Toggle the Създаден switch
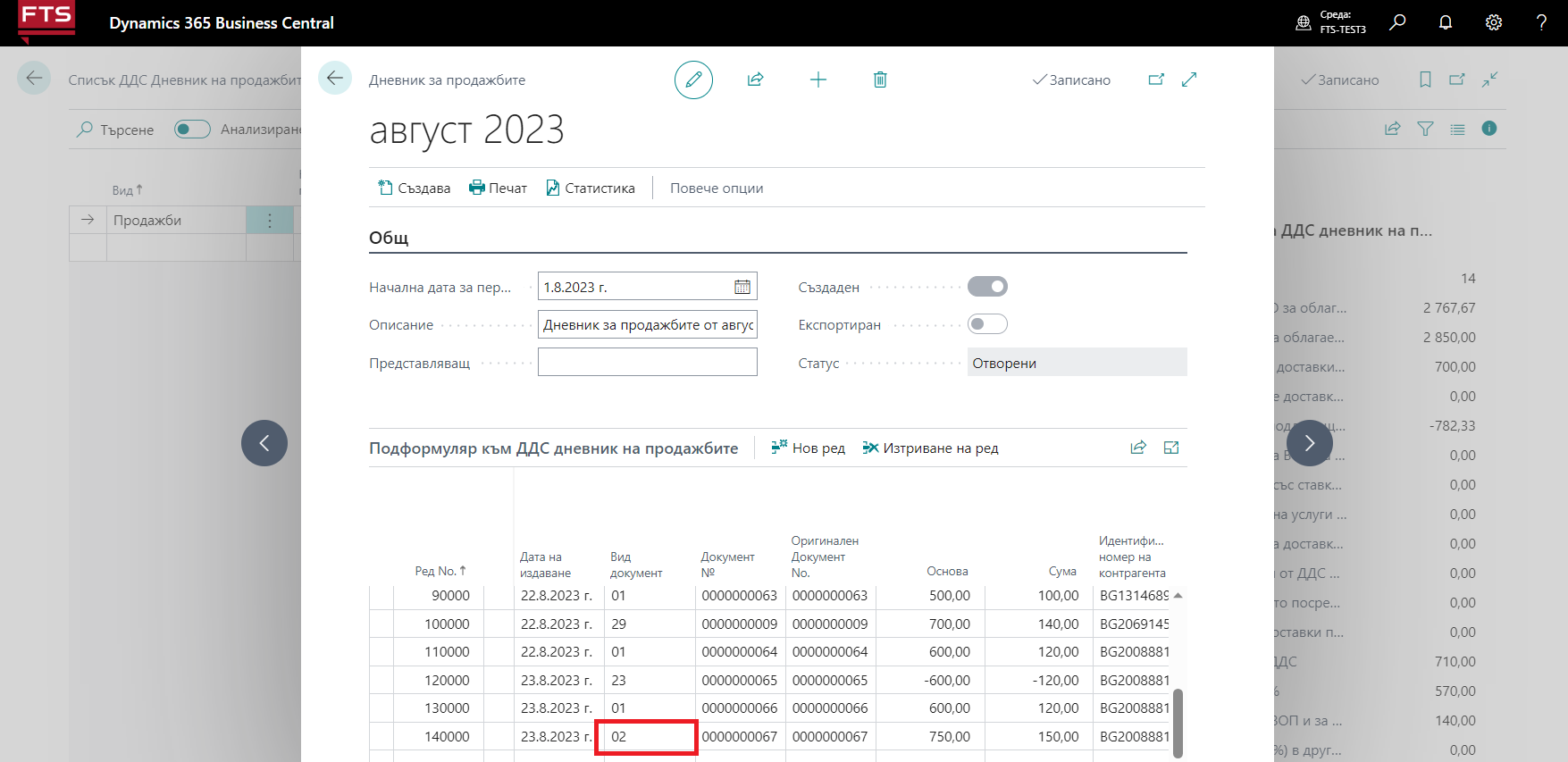 click(987, 287)
